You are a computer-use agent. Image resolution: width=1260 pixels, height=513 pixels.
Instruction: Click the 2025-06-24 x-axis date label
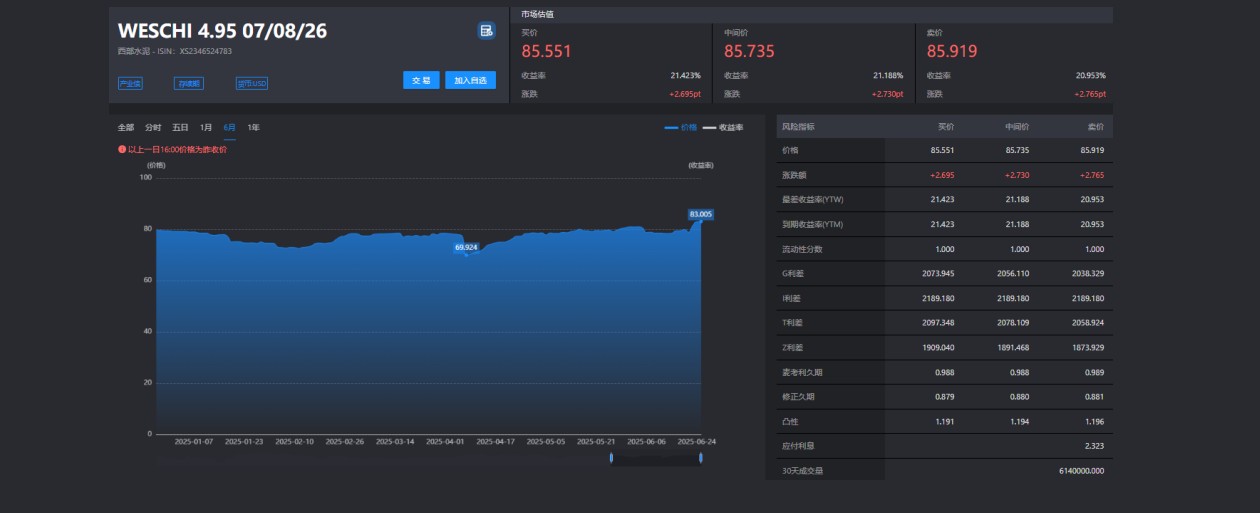696,441
